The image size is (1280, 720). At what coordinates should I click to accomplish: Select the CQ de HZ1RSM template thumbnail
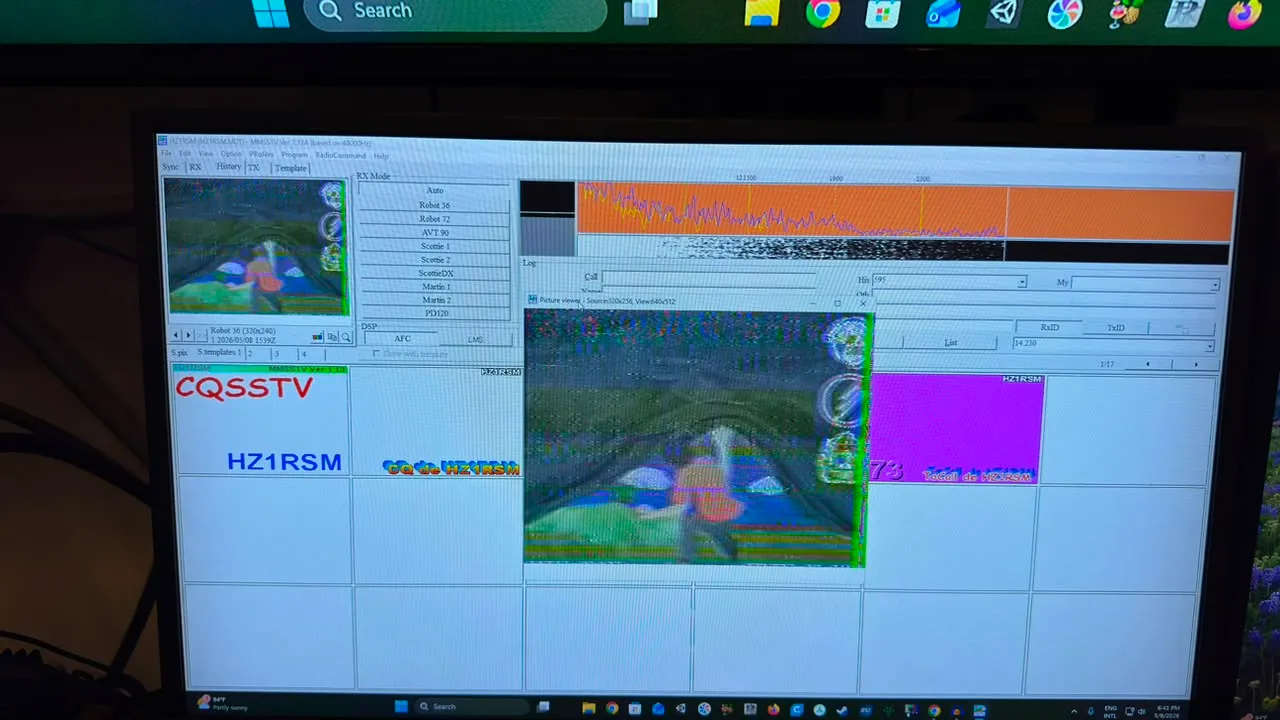point(437,422)
